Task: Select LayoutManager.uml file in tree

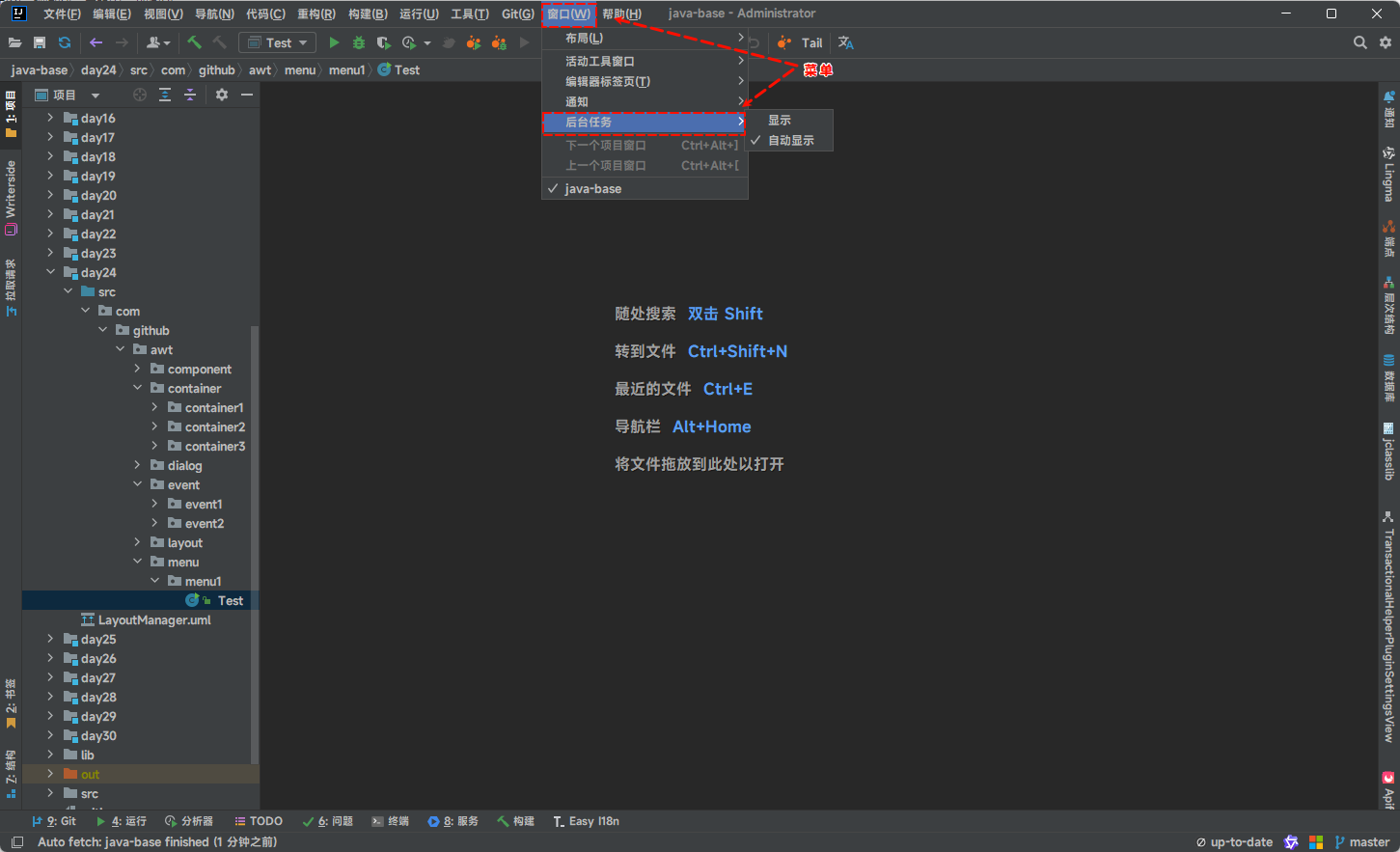Action: (153, 619)
